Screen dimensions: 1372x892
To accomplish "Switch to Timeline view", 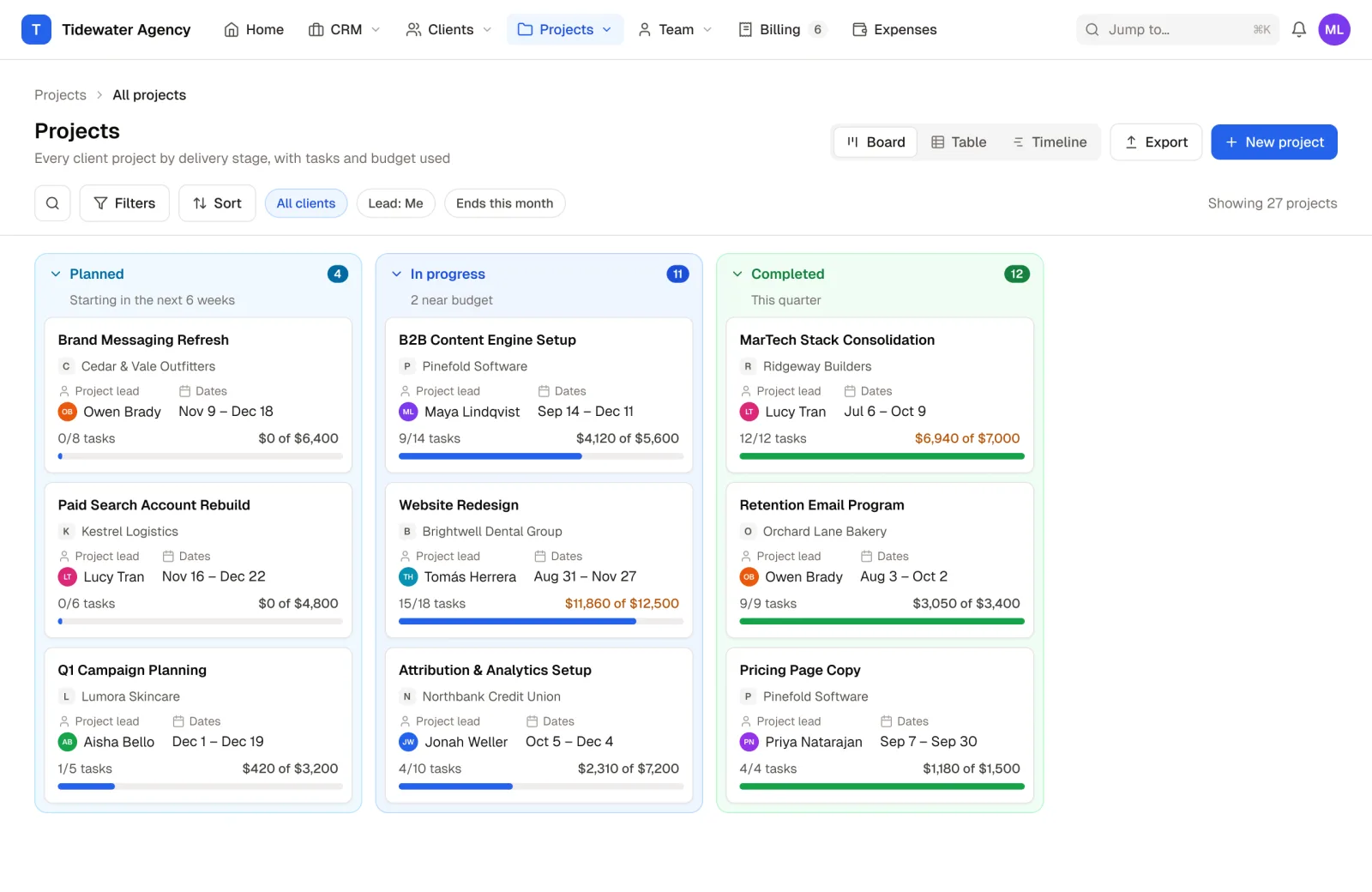I will click(1050, 142).
